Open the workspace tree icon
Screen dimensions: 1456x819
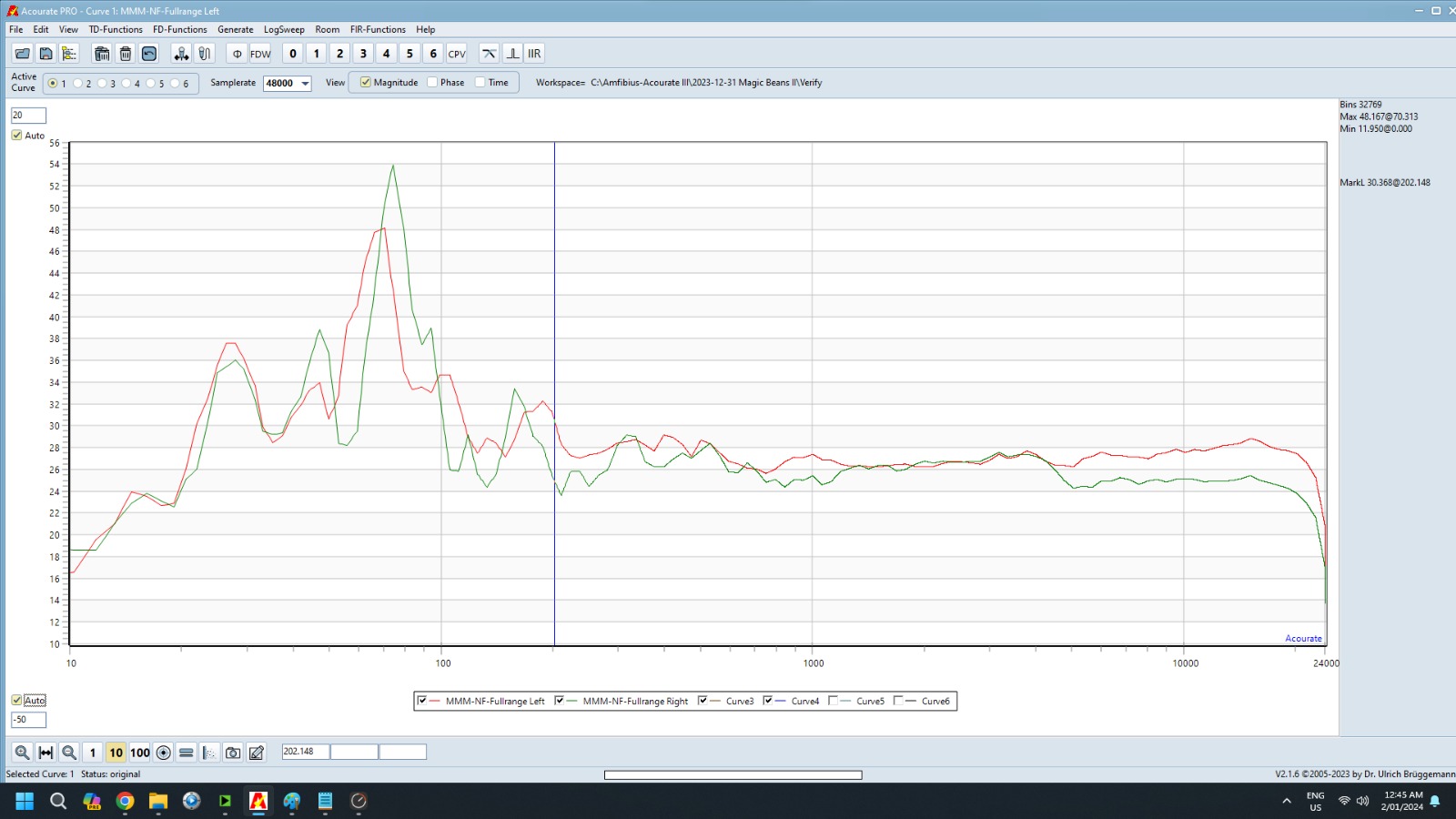tap(69, 54)
